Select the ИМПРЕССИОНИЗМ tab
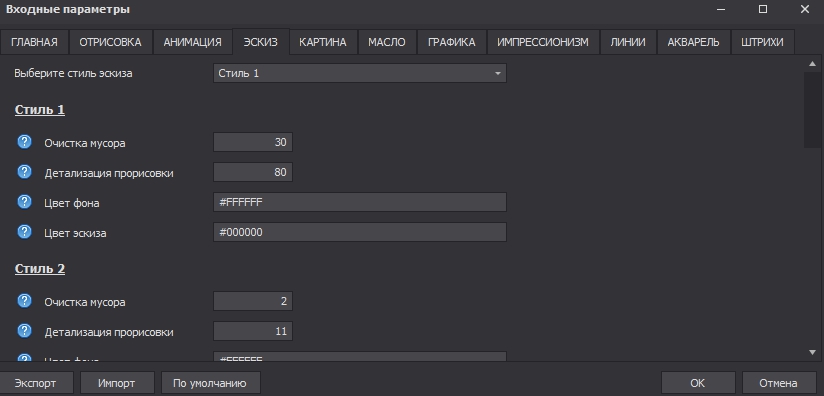The width and height of the screenshot is (824, 396). coord(543,42)
